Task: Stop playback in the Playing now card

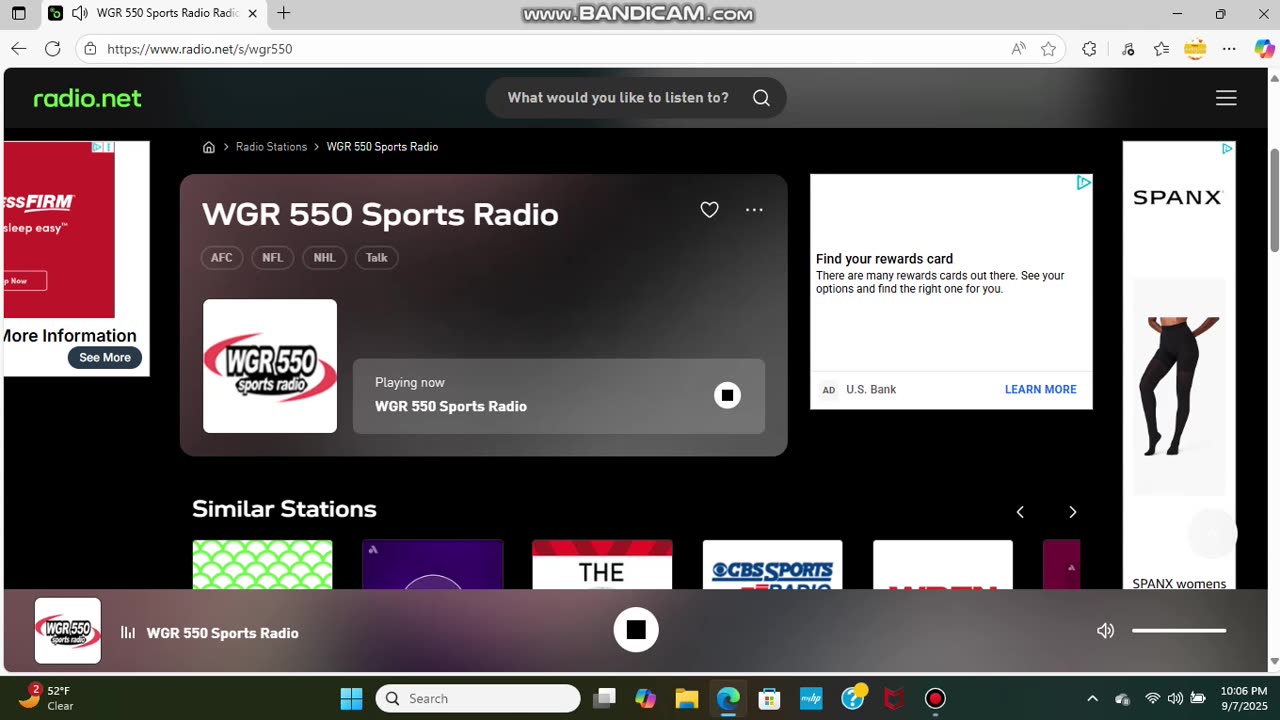Action: point(727,395)
